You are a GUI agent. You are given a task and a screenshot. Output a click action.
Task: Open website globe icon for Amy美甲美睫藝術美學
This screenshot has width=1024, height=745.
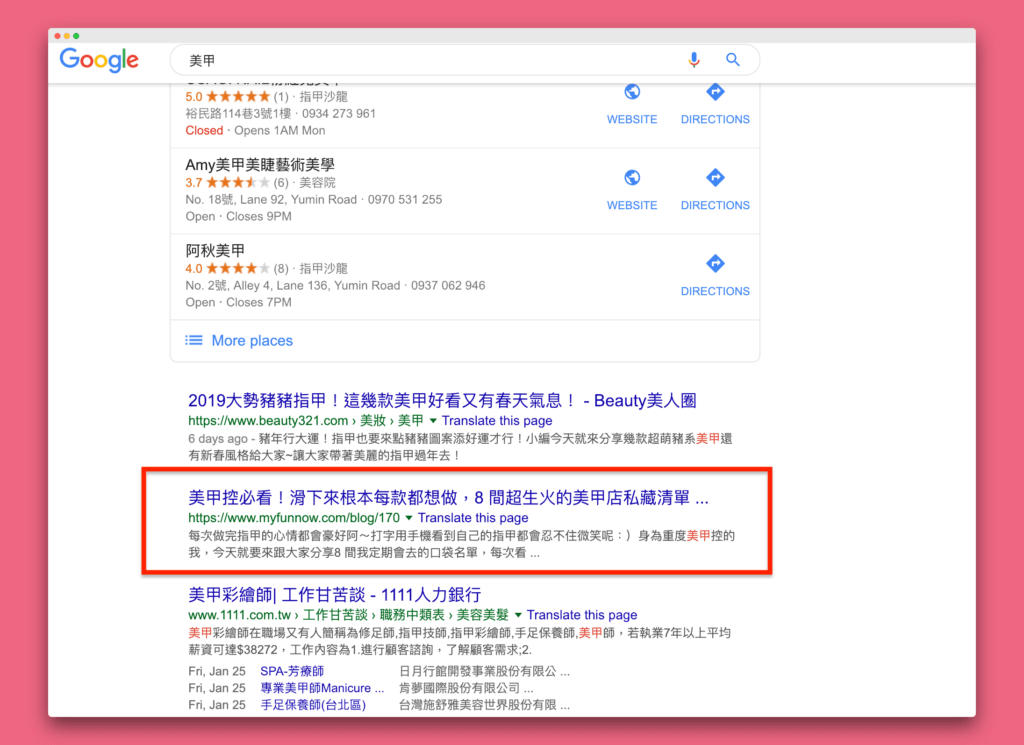click(x=632, y=178)
